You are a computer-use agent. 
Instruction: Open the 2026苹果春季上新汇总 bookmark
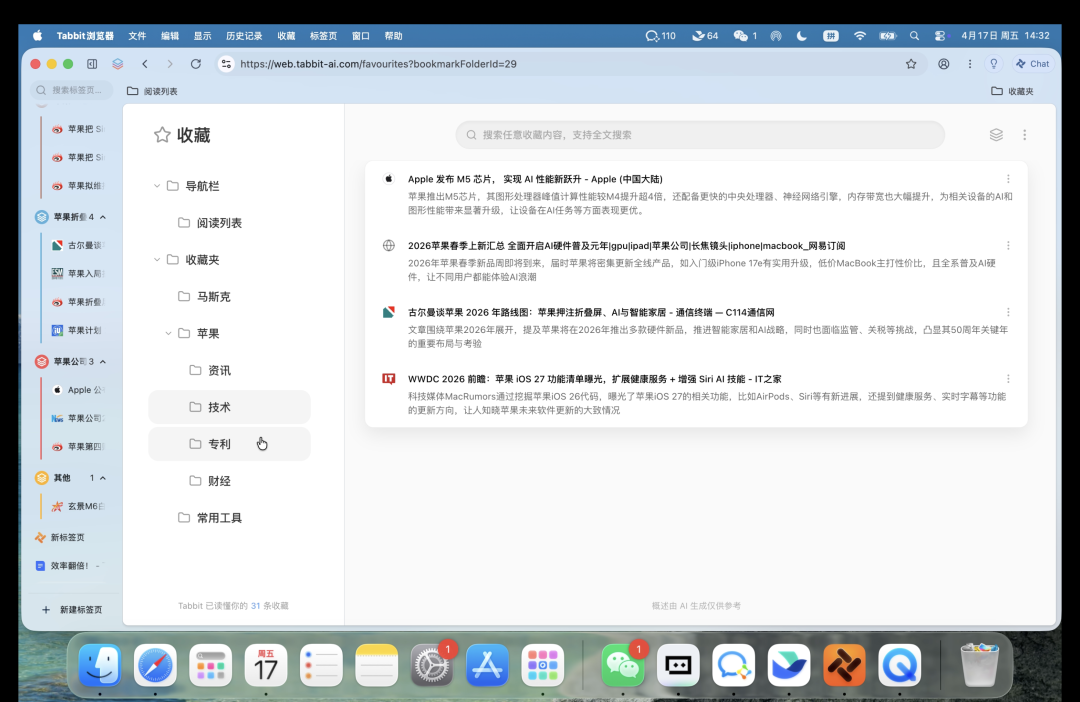(626, 246)
